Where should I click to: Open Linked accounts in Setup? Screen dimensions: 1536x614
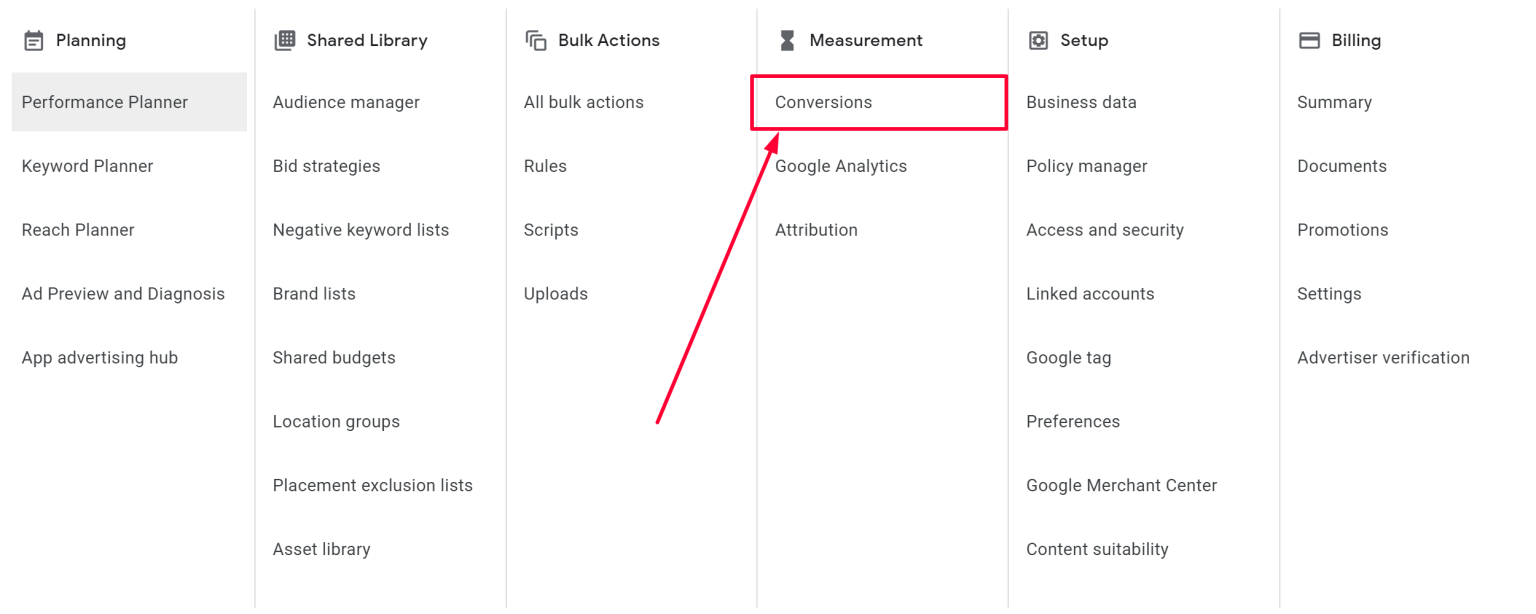(x=1090, y=294)
